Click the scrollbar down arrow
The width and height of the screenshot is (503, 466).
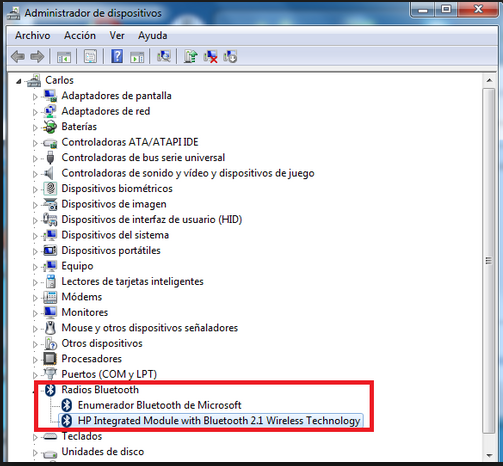pyautogui.click(x=489, y=455)
